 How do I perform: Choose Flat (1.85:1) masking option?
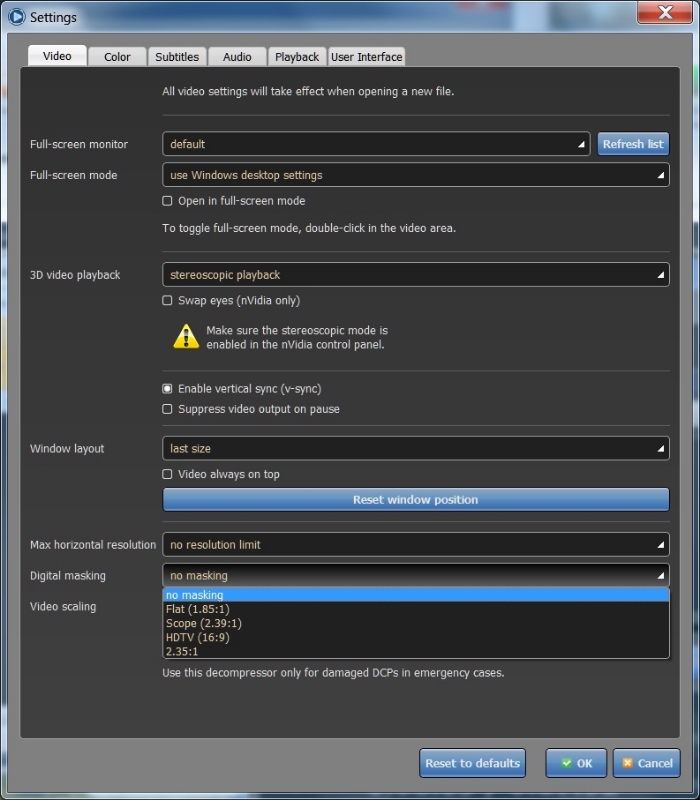[416, 609]
